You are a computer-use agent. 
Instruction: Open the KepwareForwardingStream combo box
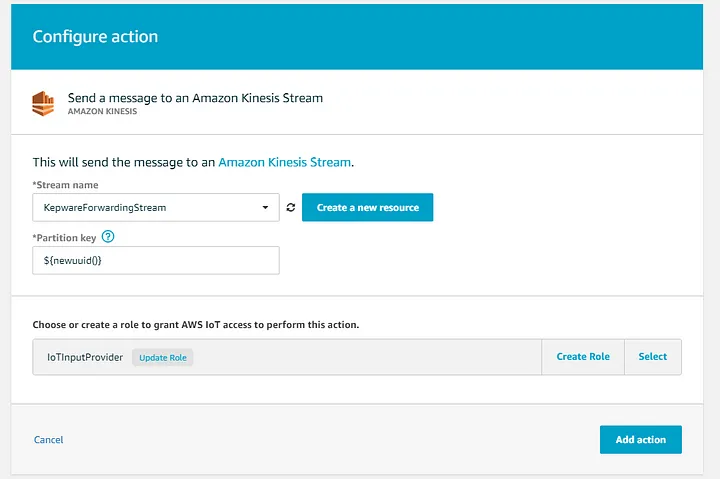pyautogui.click(x=156, y=208)
